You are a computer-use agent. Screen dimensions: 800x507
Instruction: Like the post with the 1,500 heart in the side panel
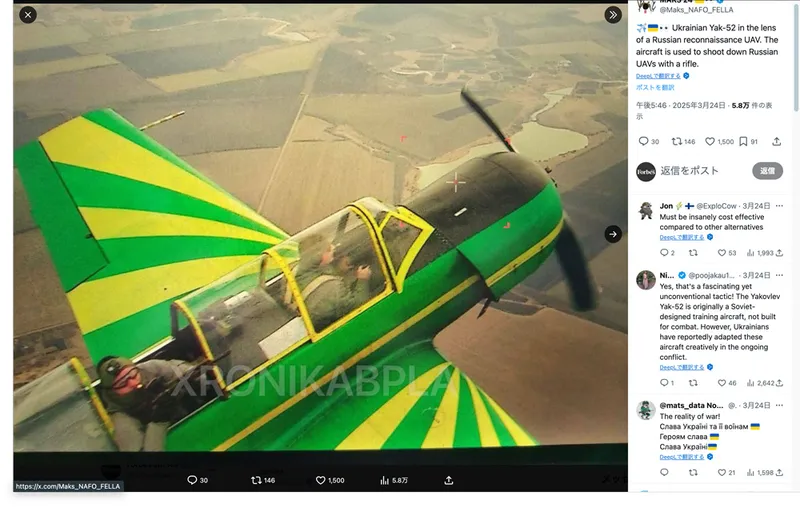(719, 141)
